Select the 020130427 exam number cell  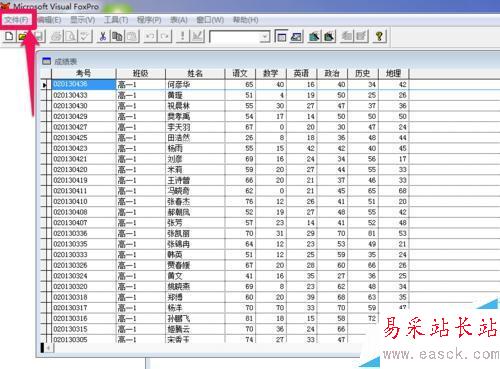point(84,127)
